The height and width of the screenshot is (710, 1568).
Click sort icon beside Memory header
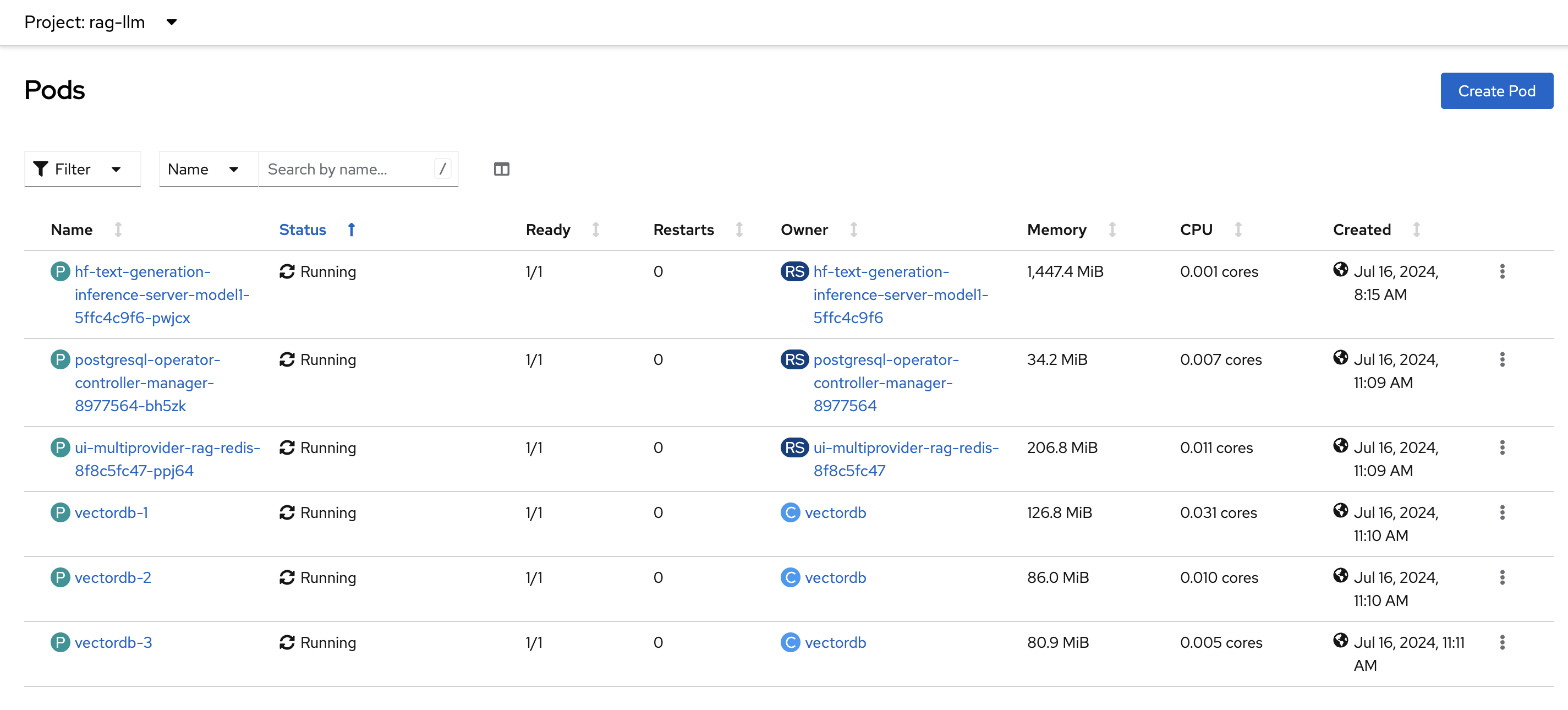1111,230
